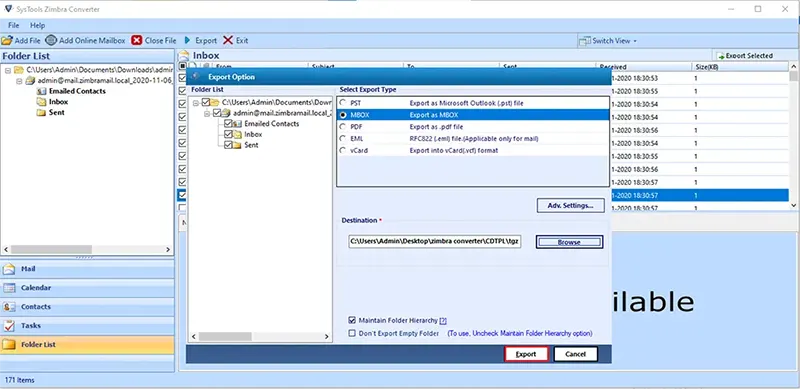The width and height of the screenshot is (800, 389).
Task: Select the MBOX export type radio button
Action: click(x=343, y=115)
